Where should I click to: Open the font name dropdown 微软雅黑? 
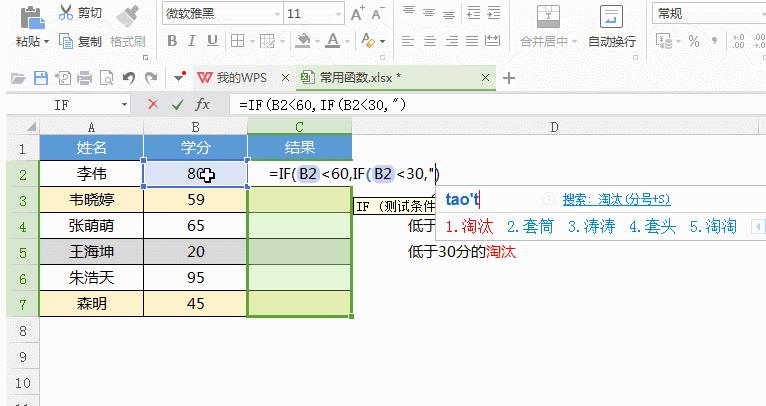[277, 14]
